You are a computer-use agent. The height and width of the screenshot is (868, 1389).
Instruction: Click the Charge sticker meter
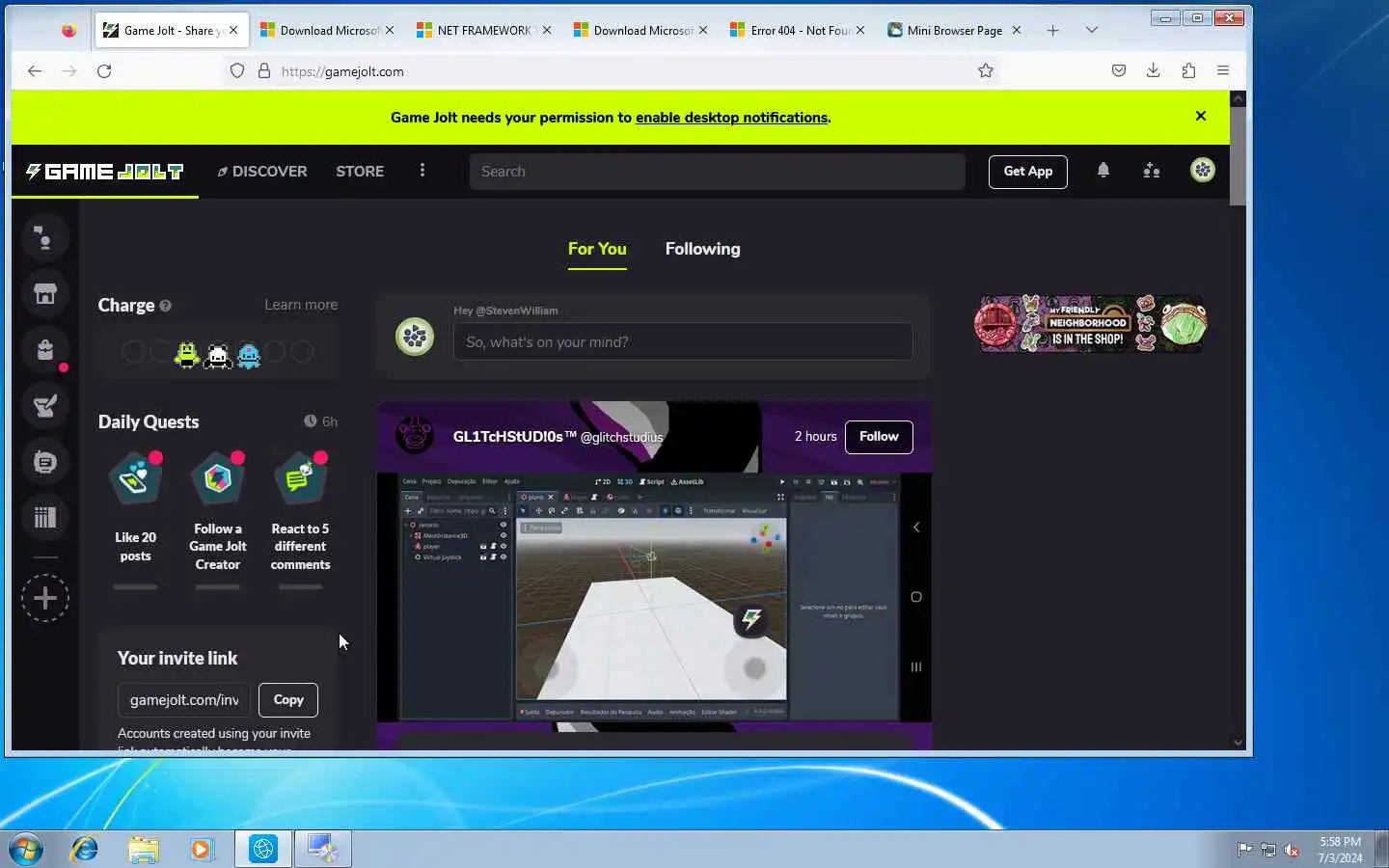[x=218, y=353]
